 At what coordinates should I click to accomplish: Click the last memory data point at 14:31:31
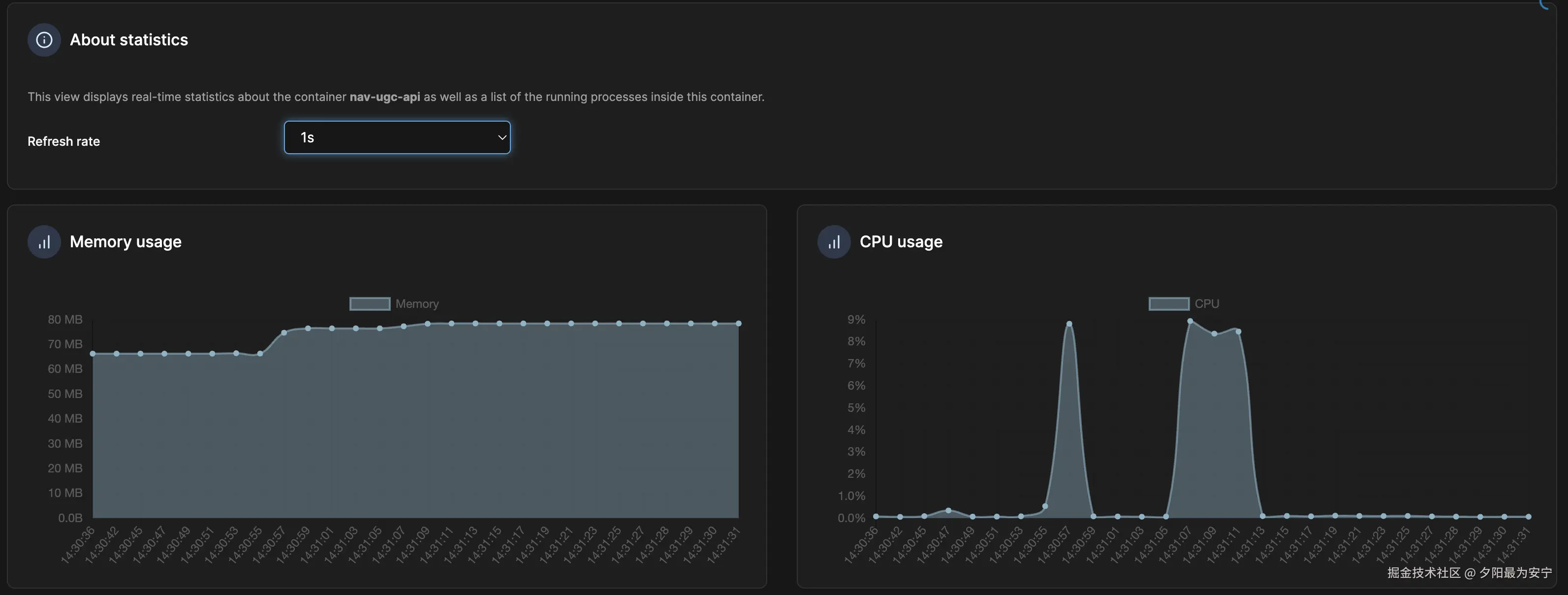point(738,324)
